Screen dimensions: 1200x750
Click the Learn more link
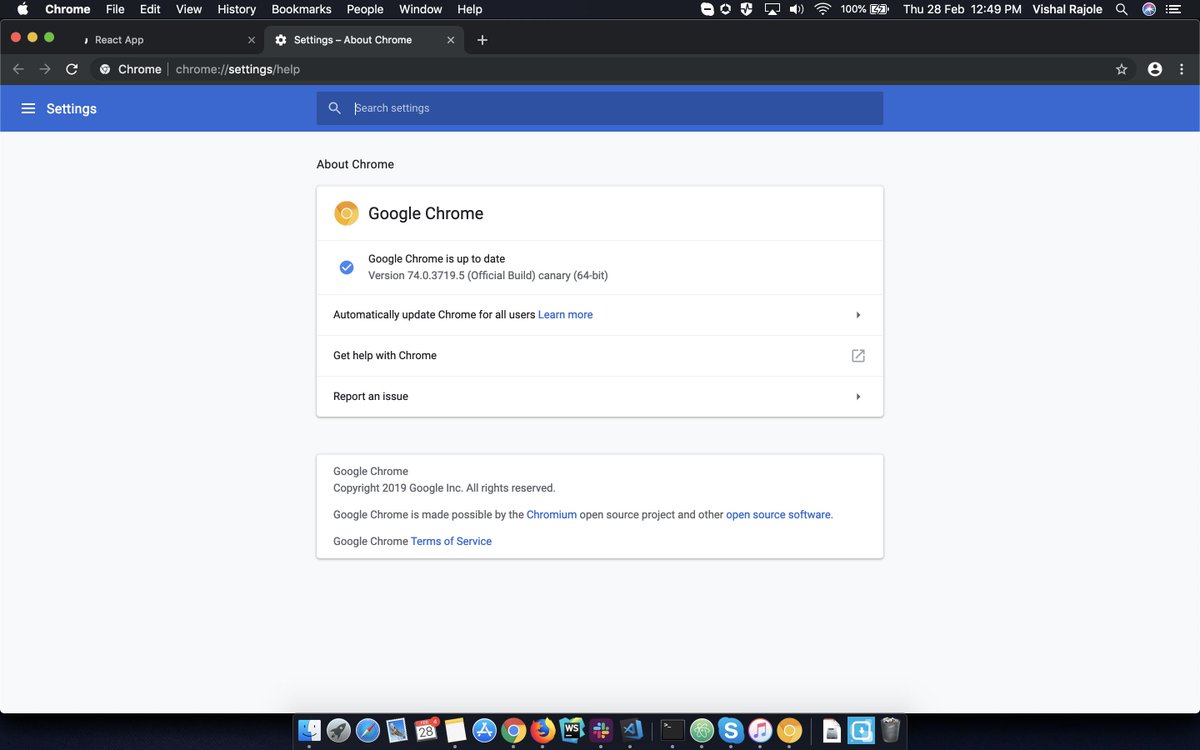coord(565,315)
